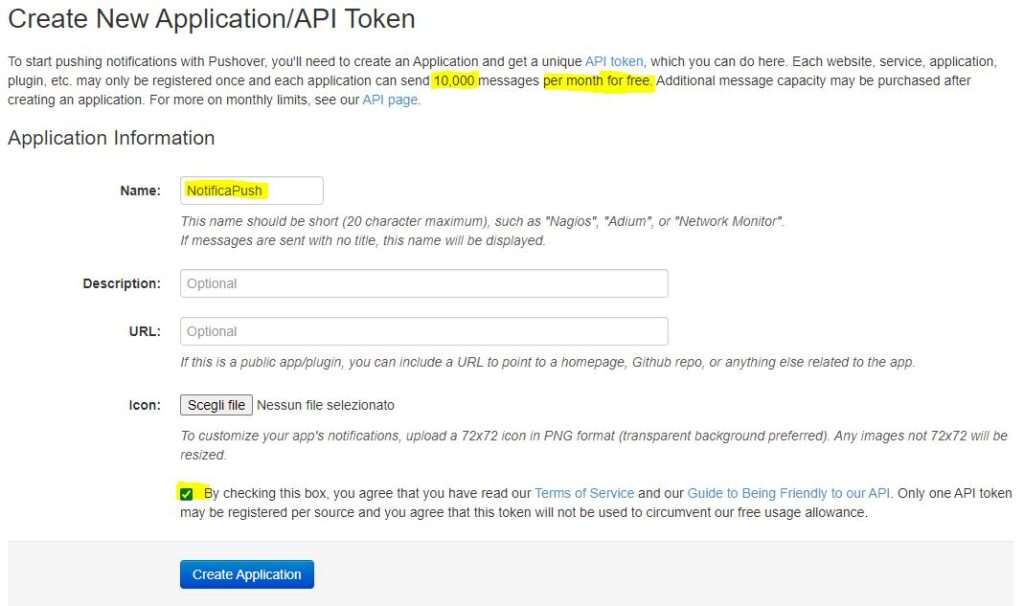Click into the Description input field

pos(424,284)
